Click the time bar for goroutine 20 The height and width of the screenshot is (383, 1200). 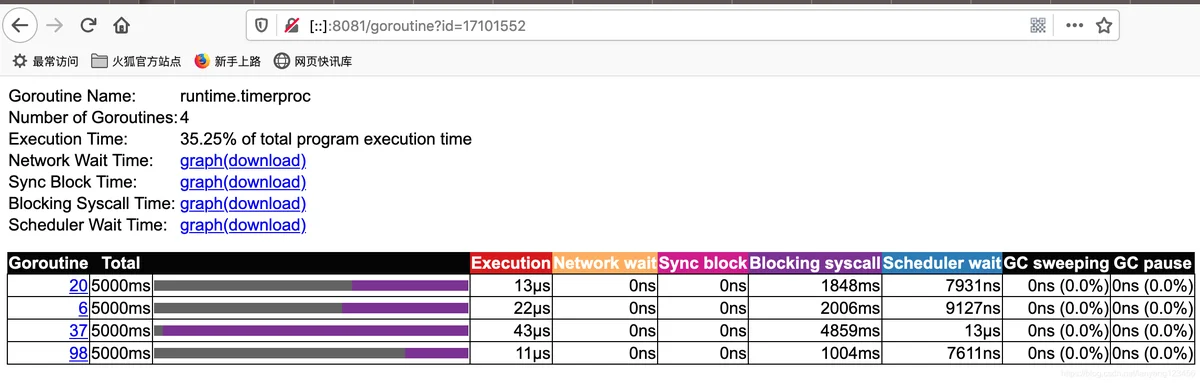(311, 285)
